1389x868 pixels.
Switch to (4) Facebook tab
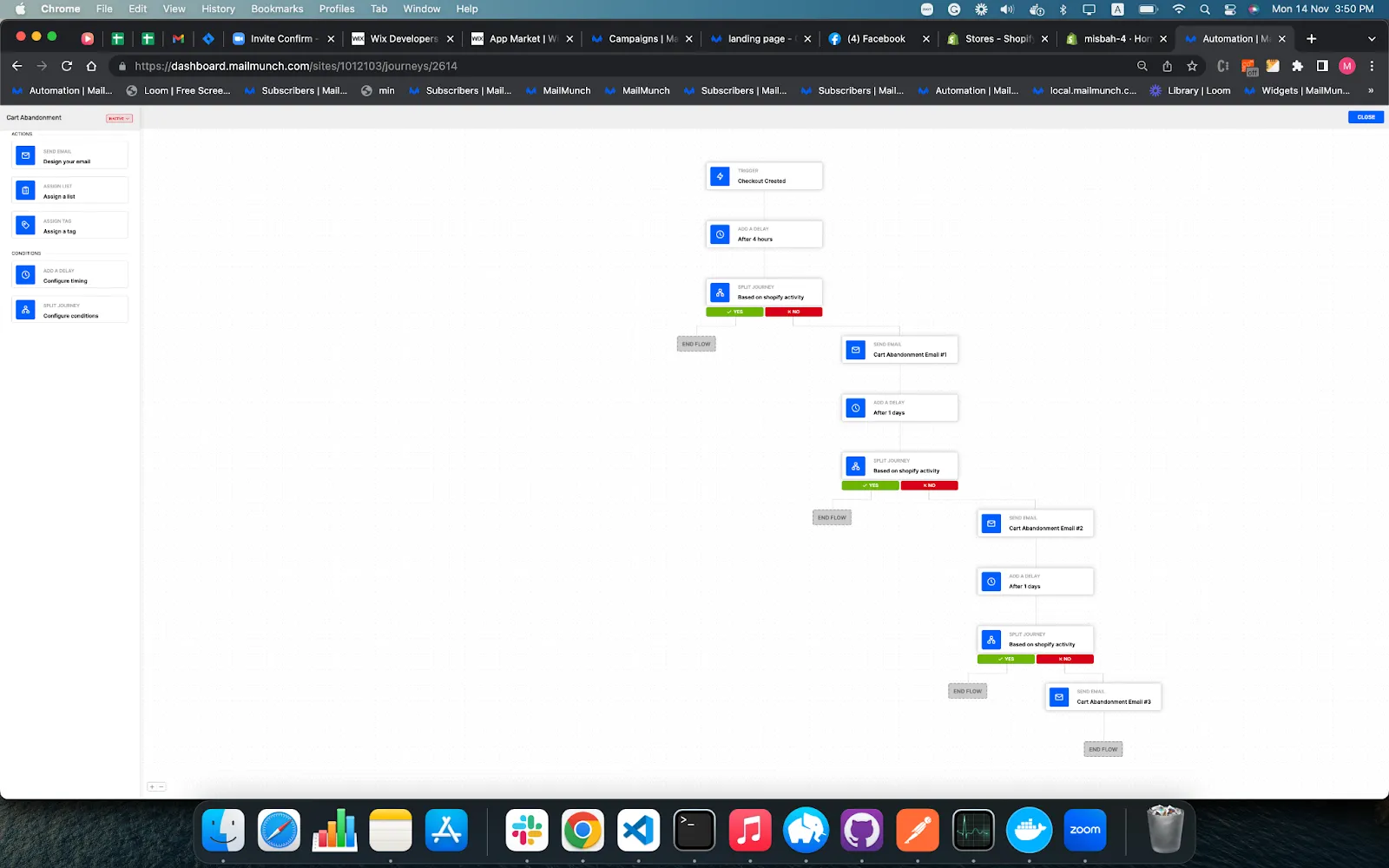click(x=877, y=39)
